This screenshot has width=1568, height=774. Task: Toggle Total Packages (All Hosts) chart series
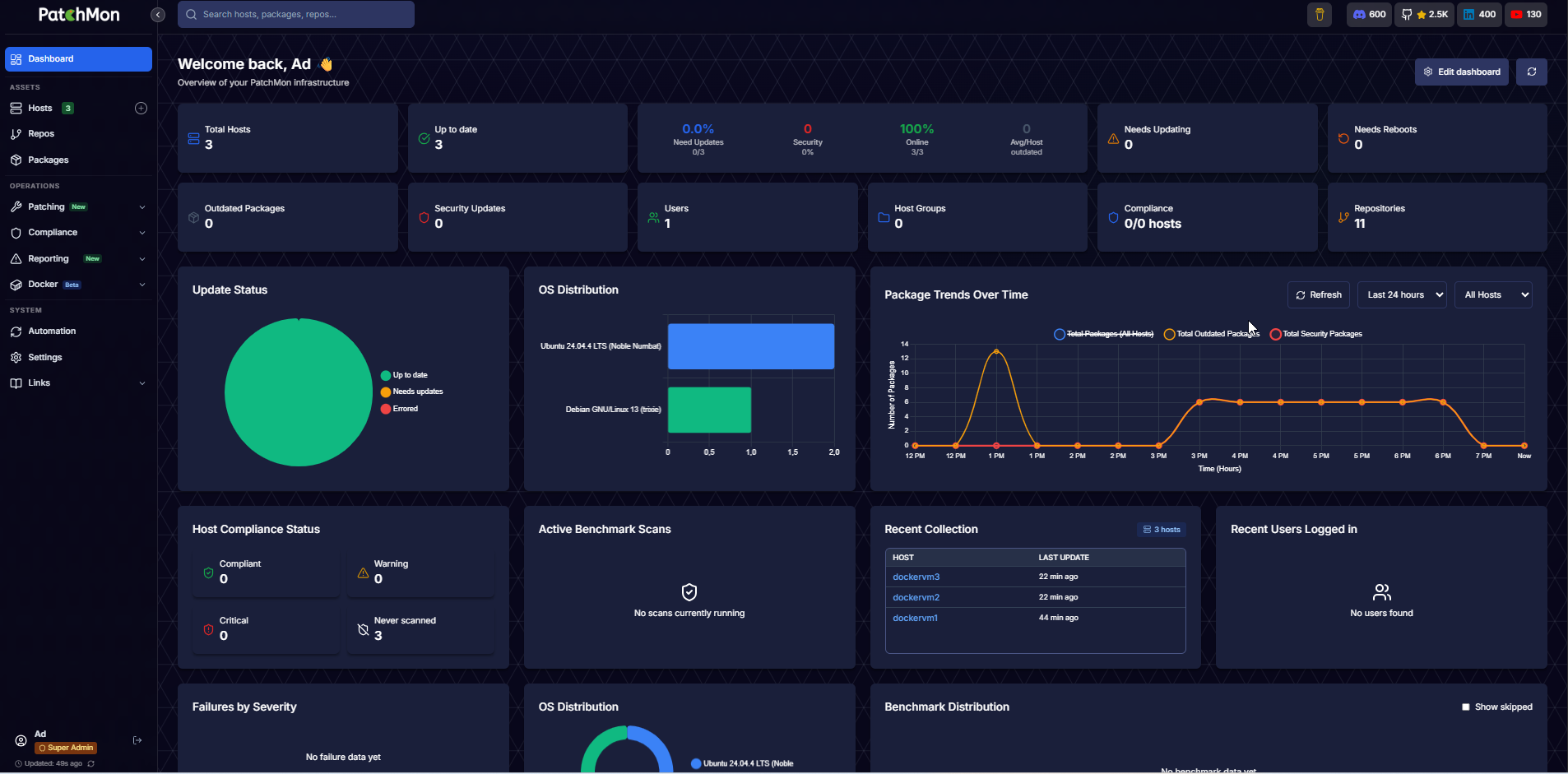(1104, 334)
